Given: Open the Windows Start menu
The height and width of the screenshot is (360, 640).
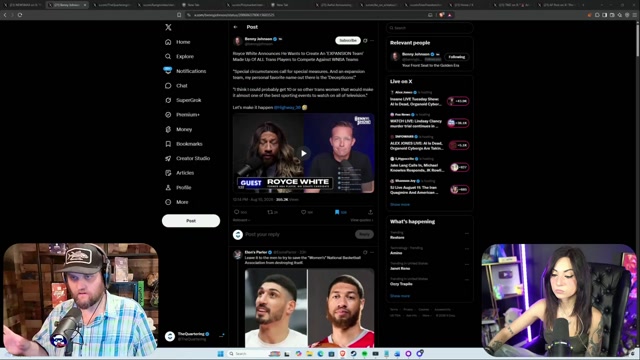Looking at the screenshot, I should tap(220, 353).
